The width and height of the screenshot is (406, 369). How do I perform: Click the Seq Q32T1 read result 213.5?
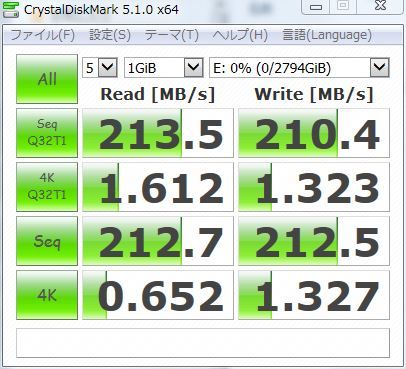[158, 133]
